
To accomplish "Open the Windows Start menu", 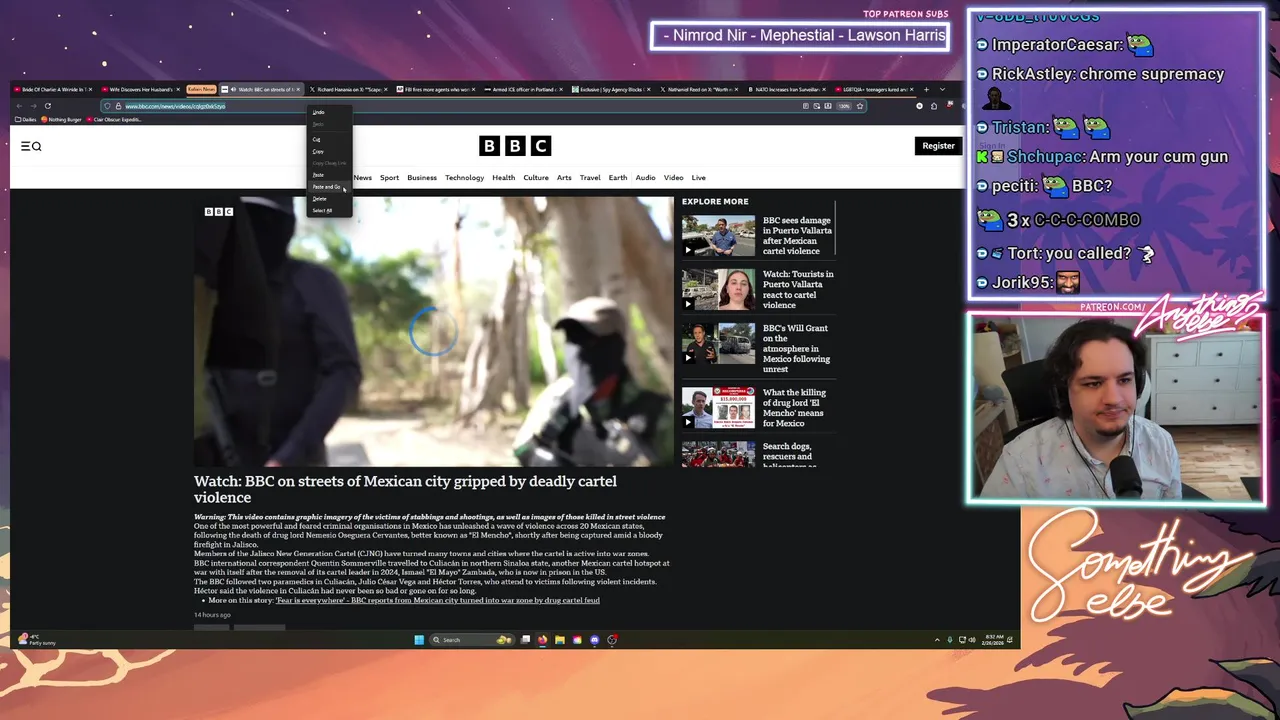I will tap(419, 640).
